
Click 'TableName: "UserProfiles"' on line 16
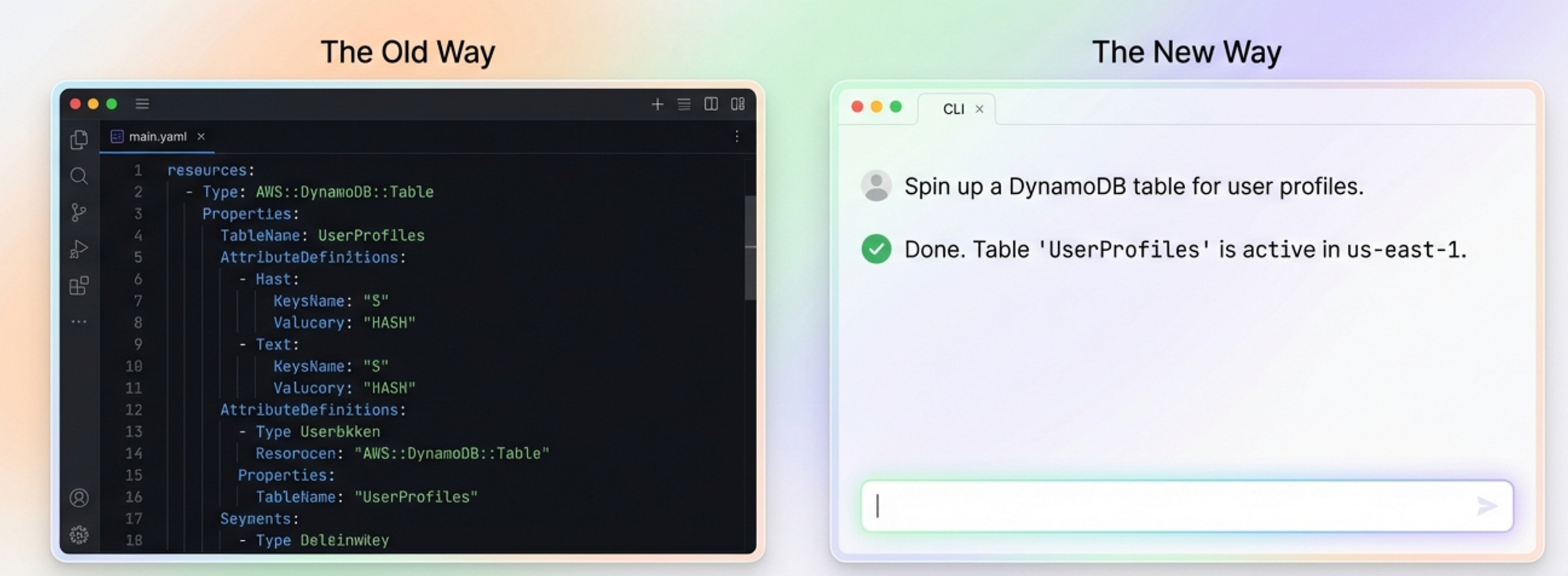[367, 497]
